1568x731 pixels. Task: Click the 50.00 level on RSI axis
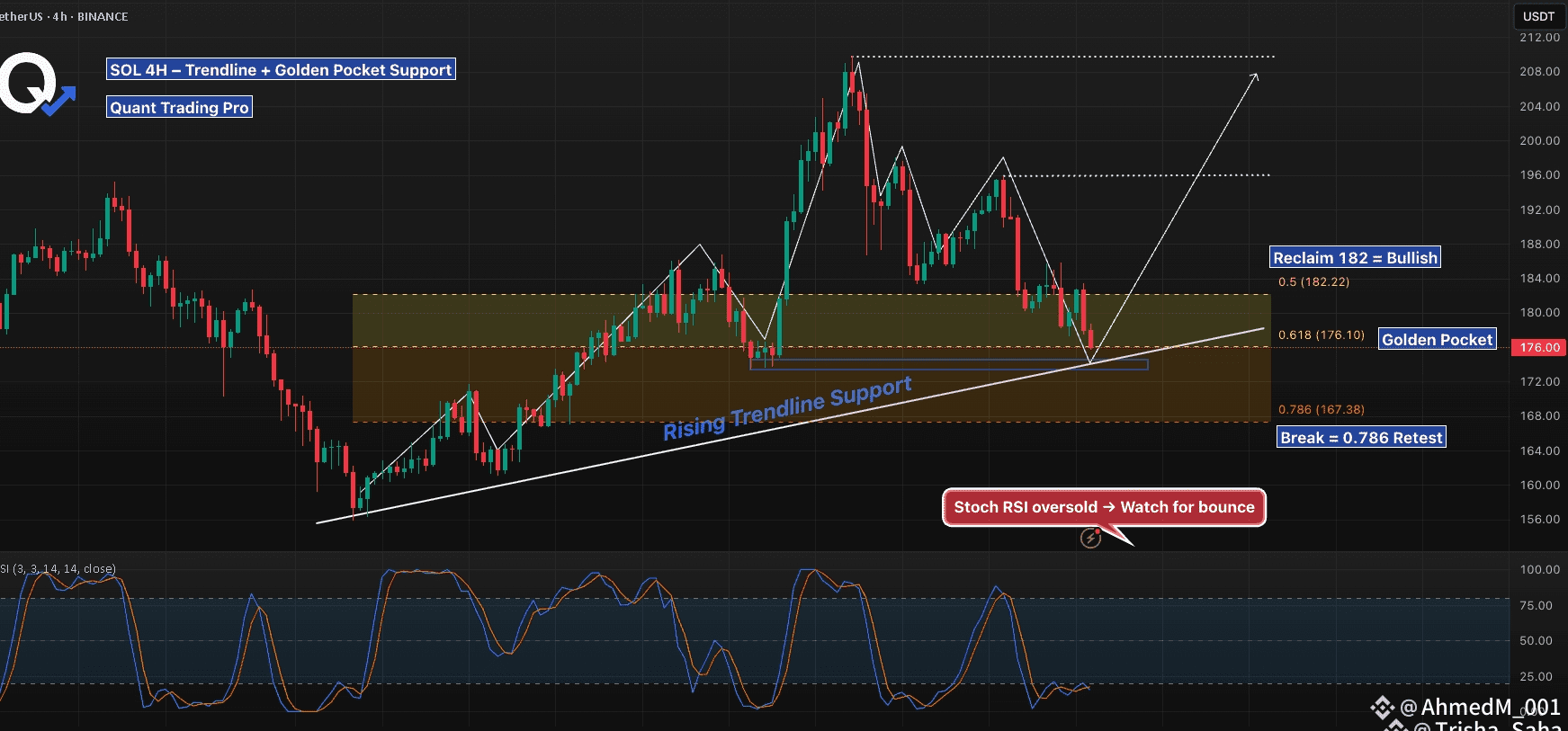click(1536, 640)
